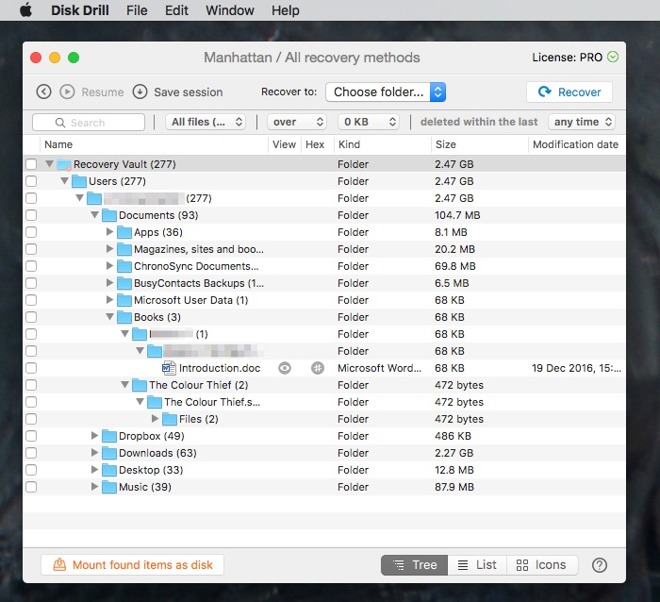Open the Apple menu
The height and width of the screenshot is (602, 660).
tap(26, 10)
